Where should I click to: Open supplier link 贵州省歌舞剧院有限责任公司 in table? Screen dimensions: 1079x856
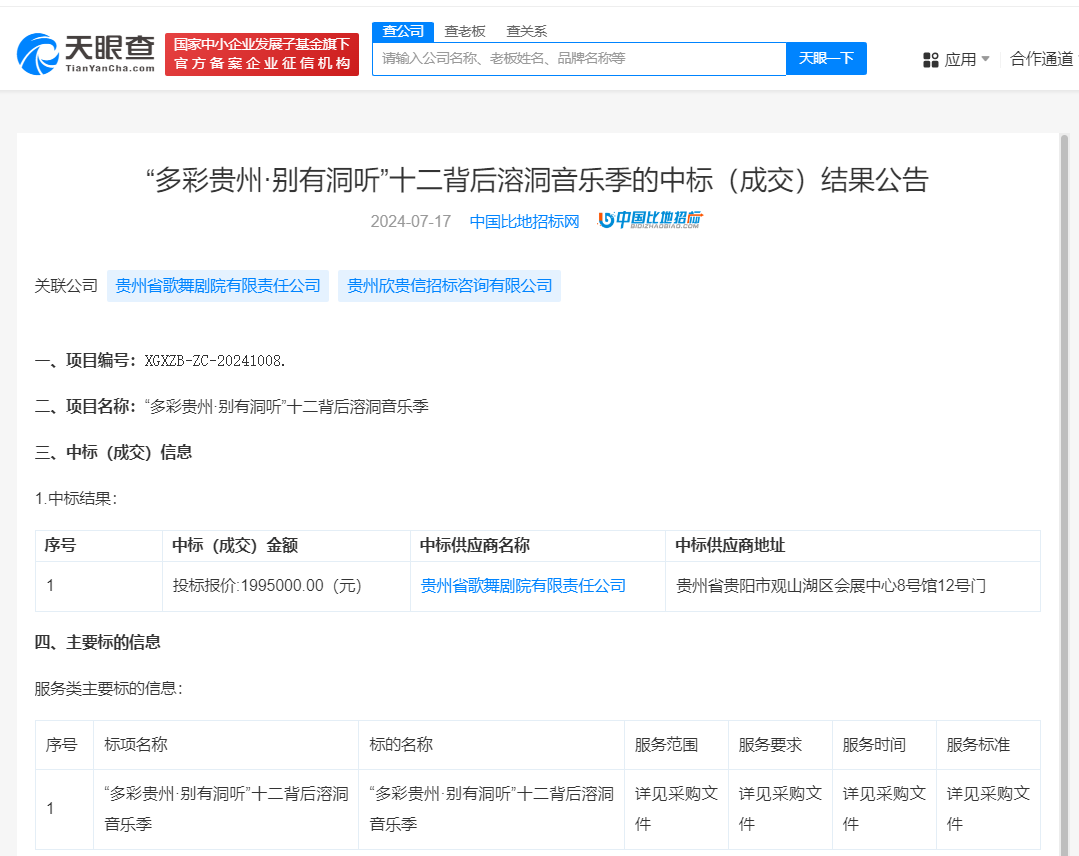point(524,585)
